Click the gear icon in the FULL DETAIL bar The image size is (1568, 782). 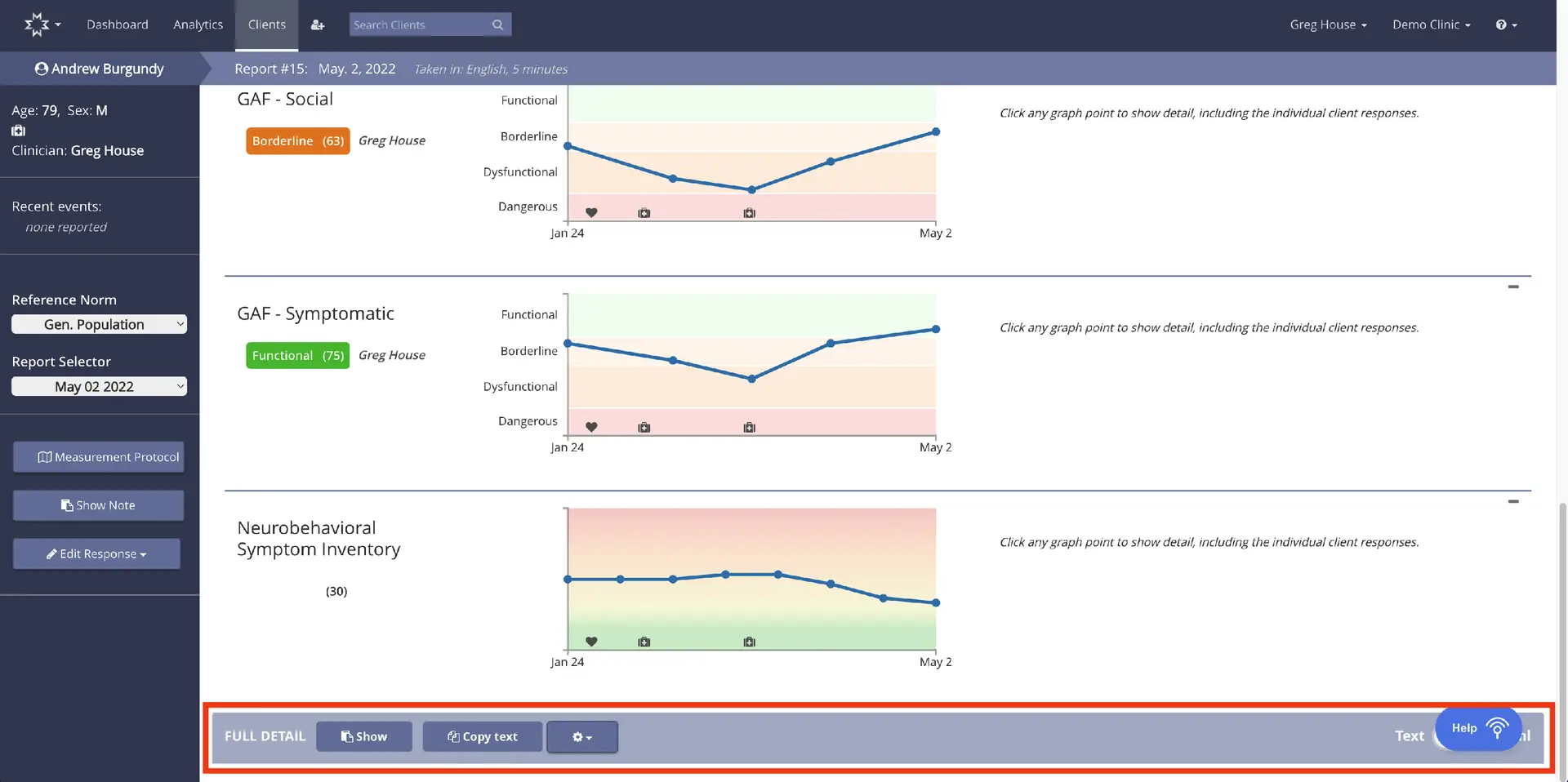pyautogui.click(x=581, y=736)
